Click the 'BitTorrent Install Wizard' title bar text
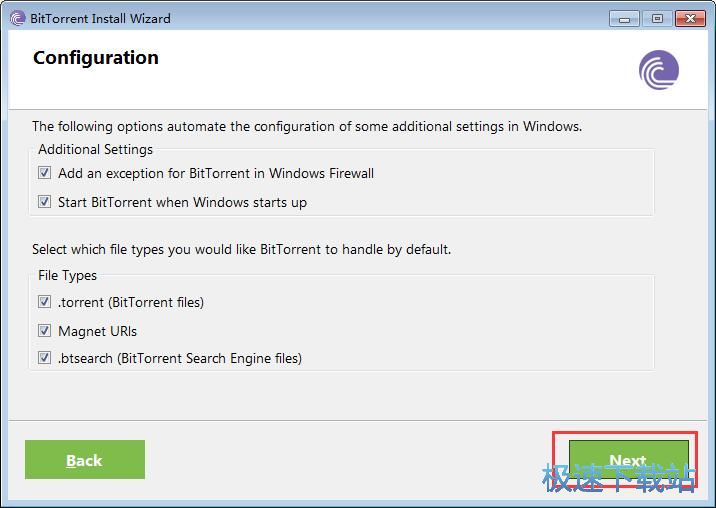Image resolution: width=716 pixels, height=508 pixels. [100, 19]
